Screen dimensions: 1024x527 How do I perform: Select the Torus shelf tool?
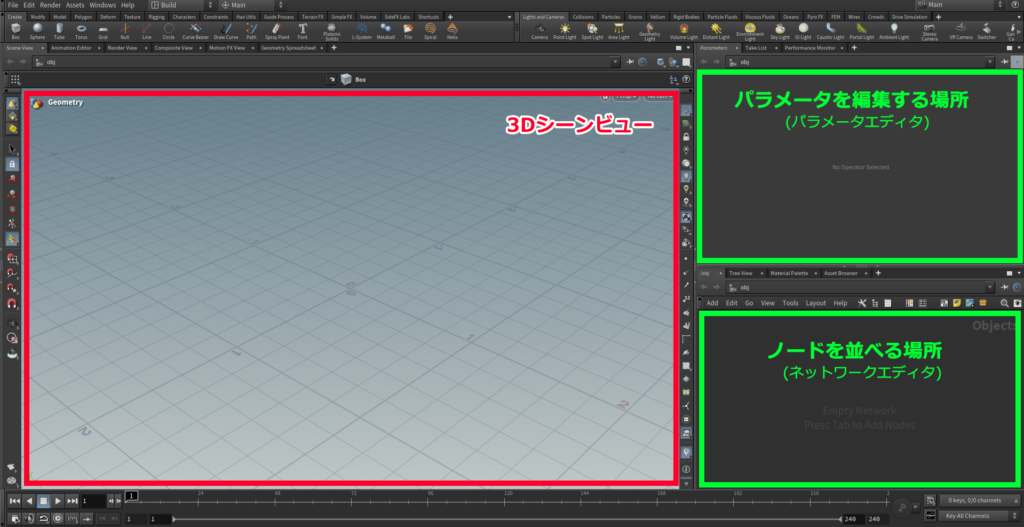(81, 31)
